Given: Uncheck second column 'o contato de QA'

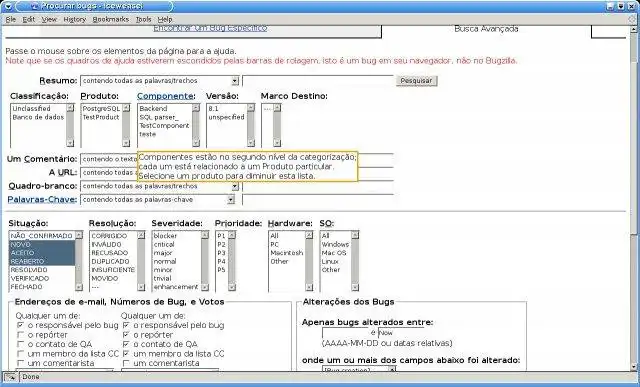Looking at the screenshot, I should coord(126,344).
